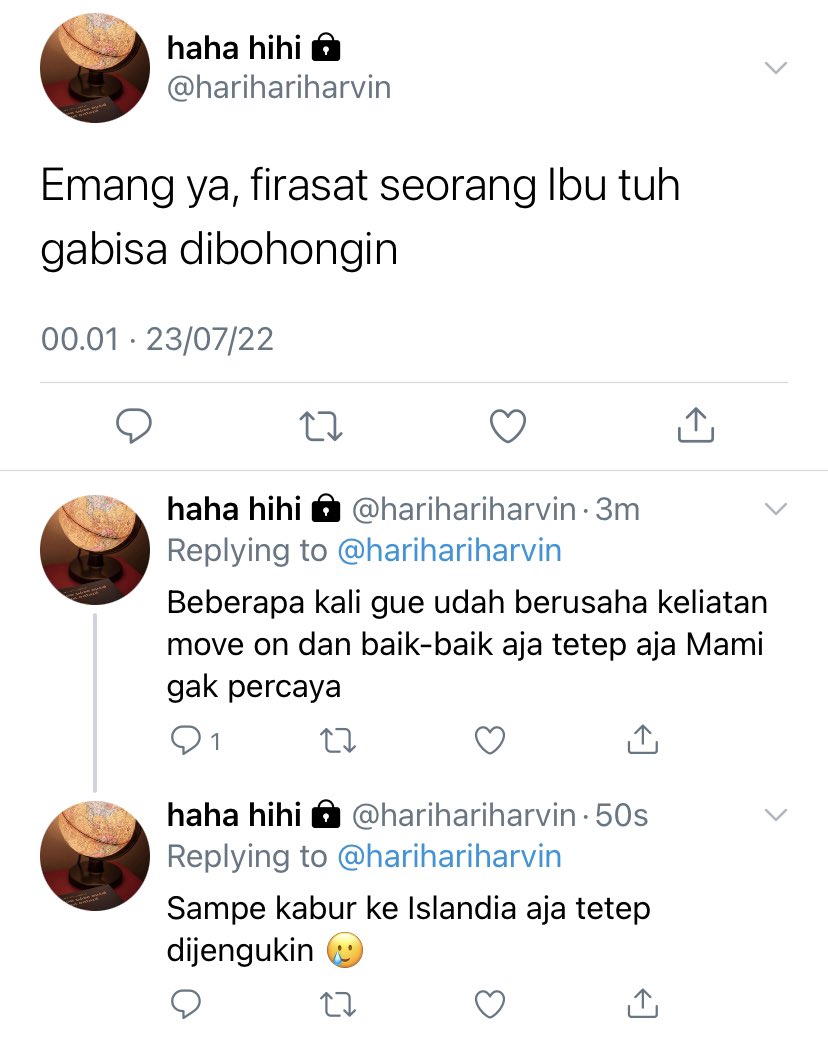The height and width of the screenshot is (1039, 828).
Task: View the main tweet author's profile picture
Action: click(x=95, y=68)
